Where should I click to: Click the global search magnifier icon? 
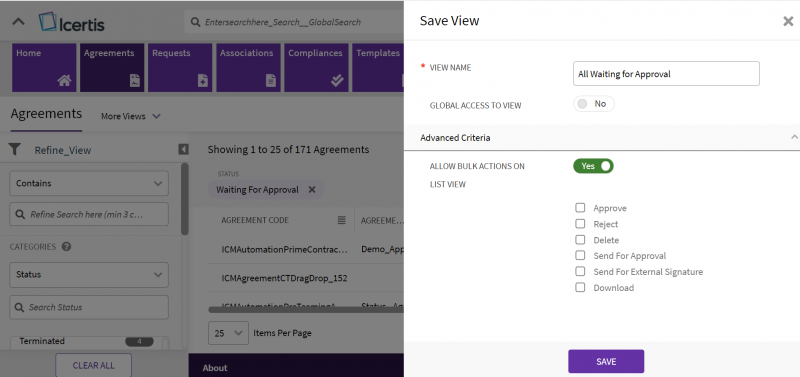coord(195,22)
